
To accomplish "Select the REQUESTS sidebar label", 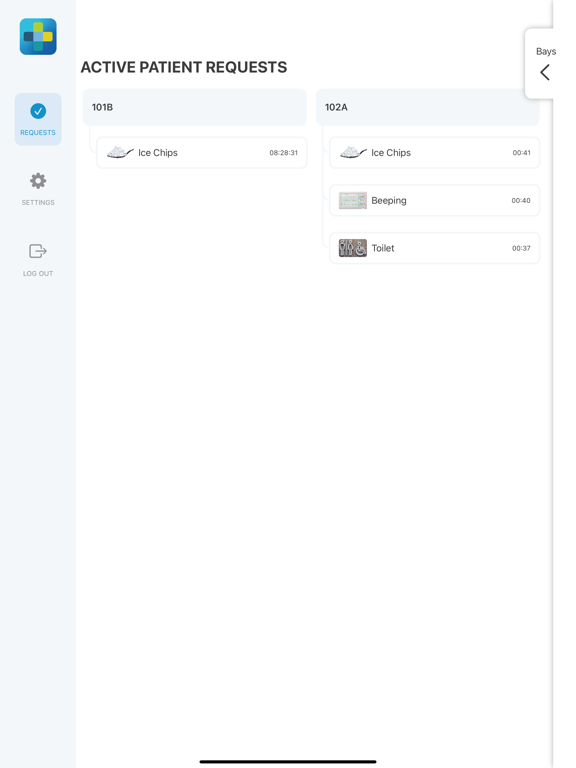I will [x=38, y=133].
